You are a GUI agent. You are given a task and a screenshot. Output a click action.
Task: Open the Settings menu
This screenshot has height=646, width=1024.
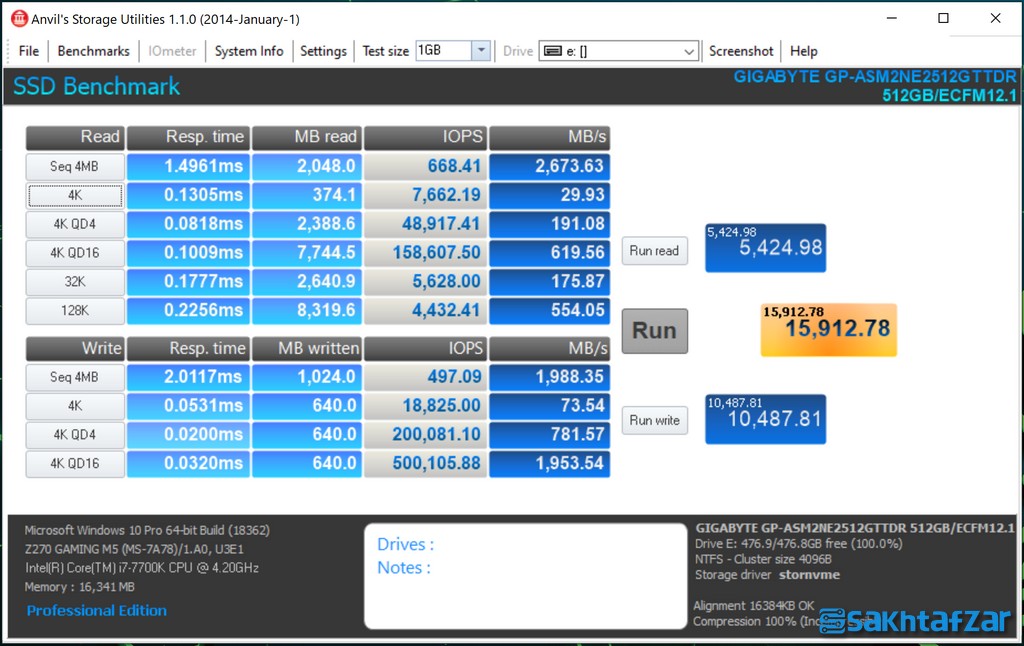(x=323, y=51)
